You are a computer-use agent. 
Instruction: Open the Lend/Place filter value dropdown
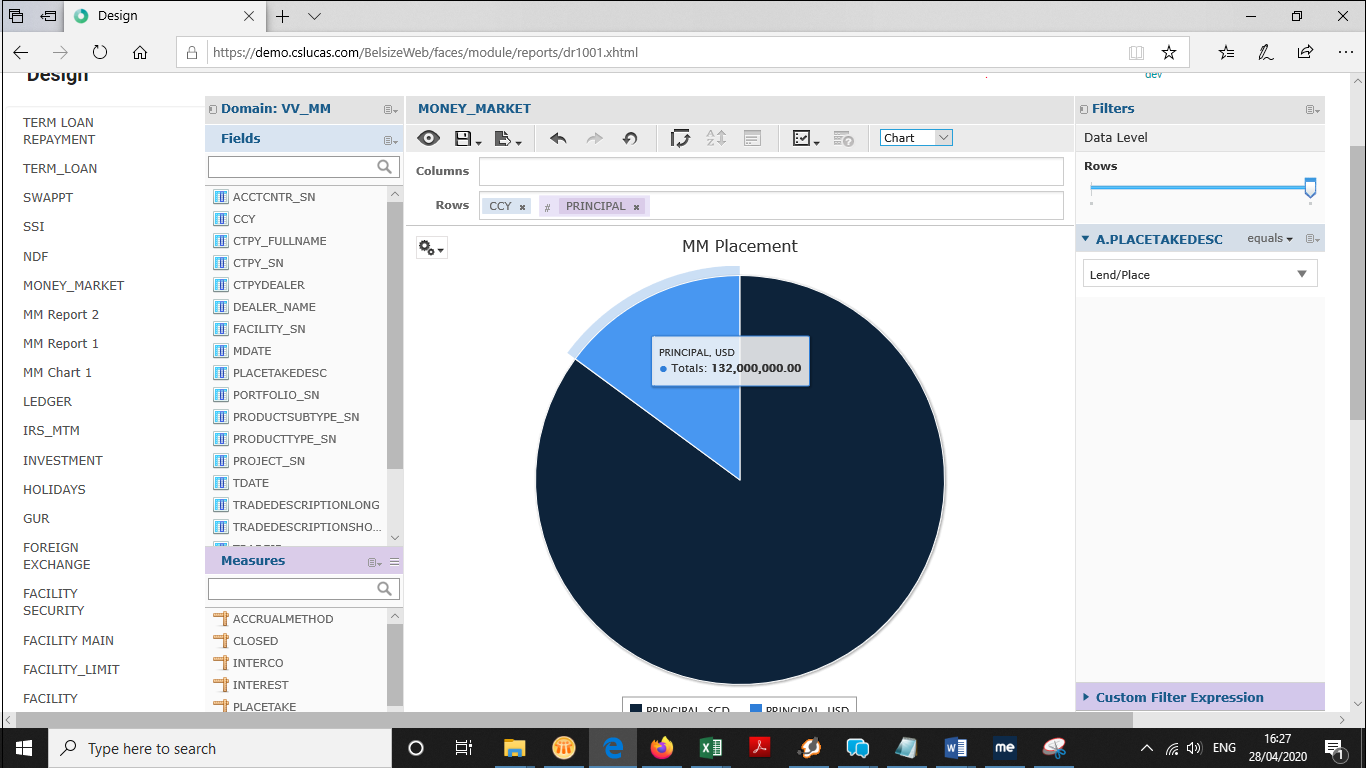pos(1200,274)
